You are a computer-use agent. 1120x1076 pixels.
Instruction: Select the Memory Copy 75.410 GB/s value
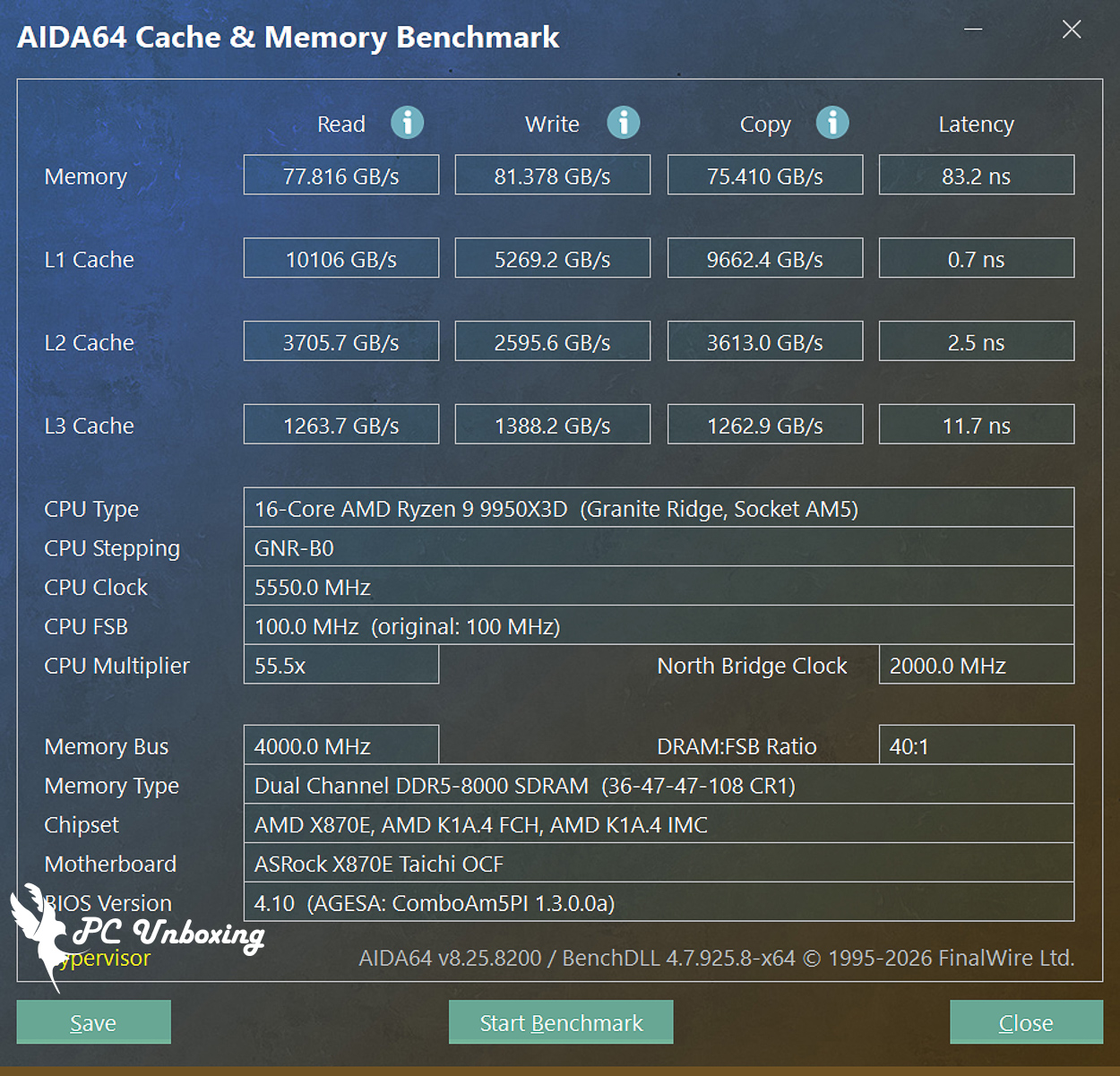tap(765, 176)
